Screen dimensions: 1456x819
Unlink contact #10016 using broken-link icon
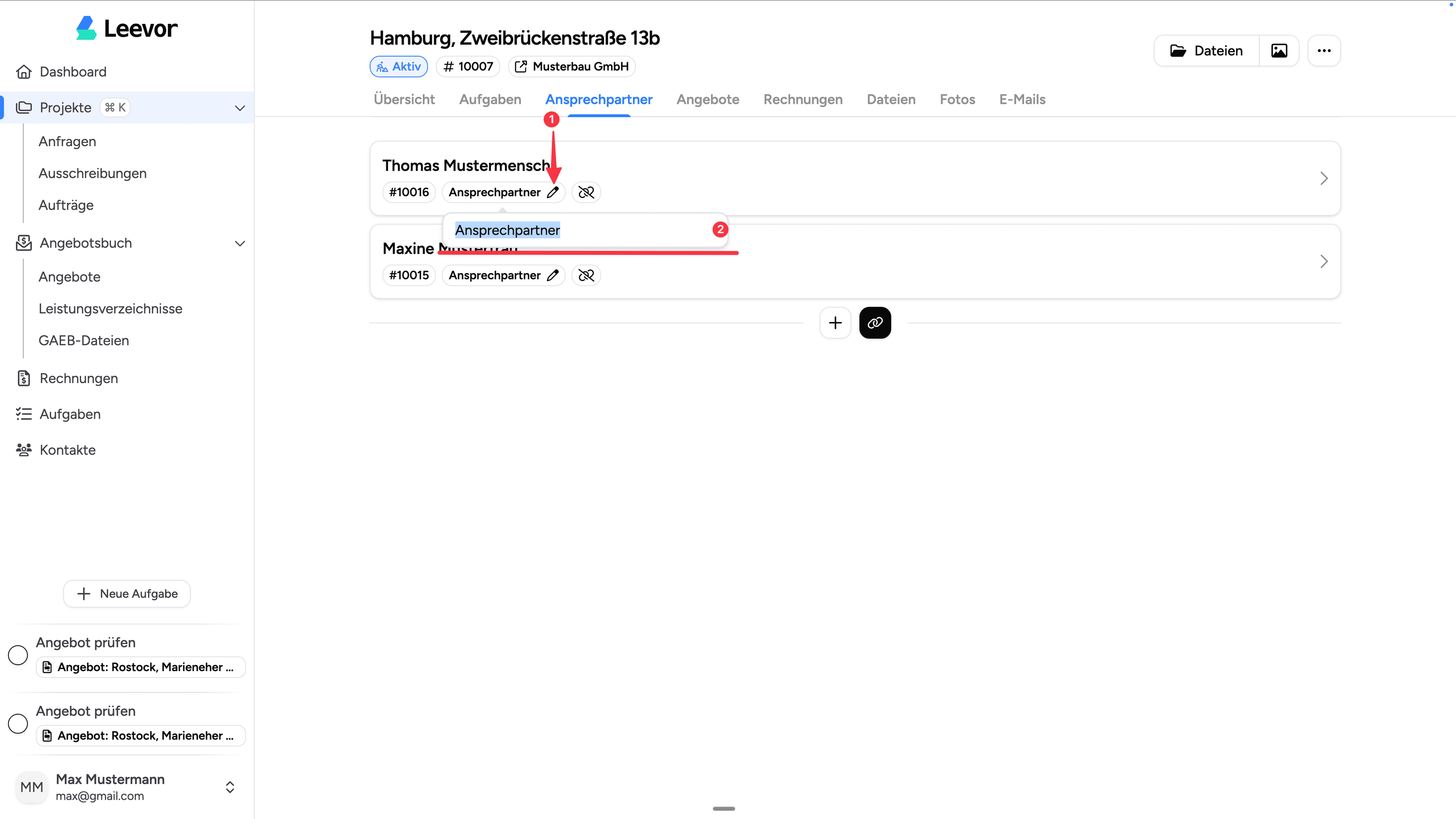click(x=586, y=192)
